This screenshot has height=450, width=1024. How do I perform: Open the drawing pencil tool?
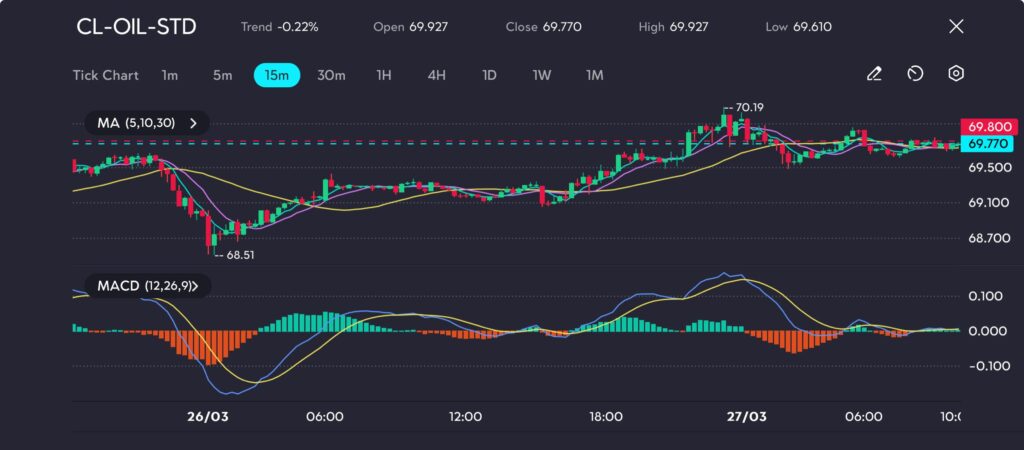pos(874,74)
